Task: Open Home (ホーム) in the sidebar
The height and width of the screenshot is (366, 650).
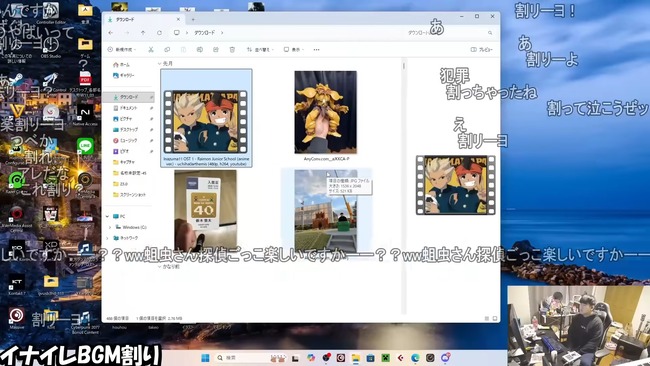Action: 121,65
